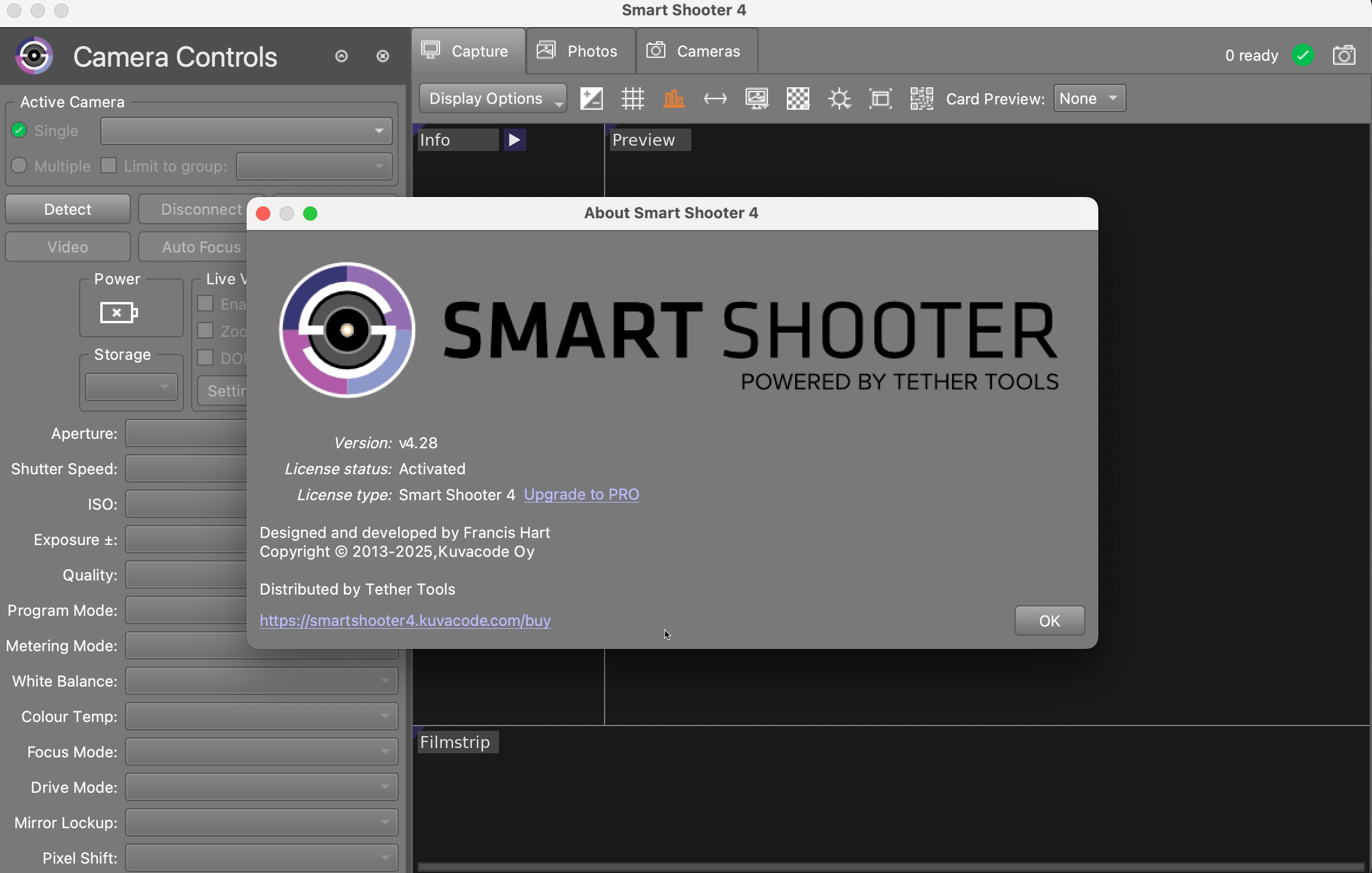Toggle the checkerboard pattern icon

click(797, 99)
